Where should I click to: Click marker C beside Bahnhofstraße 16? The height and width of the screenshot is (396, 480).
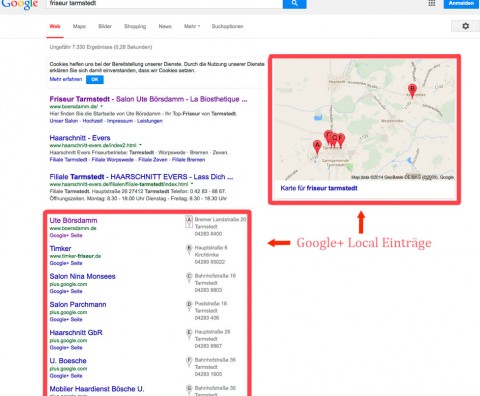189,277
